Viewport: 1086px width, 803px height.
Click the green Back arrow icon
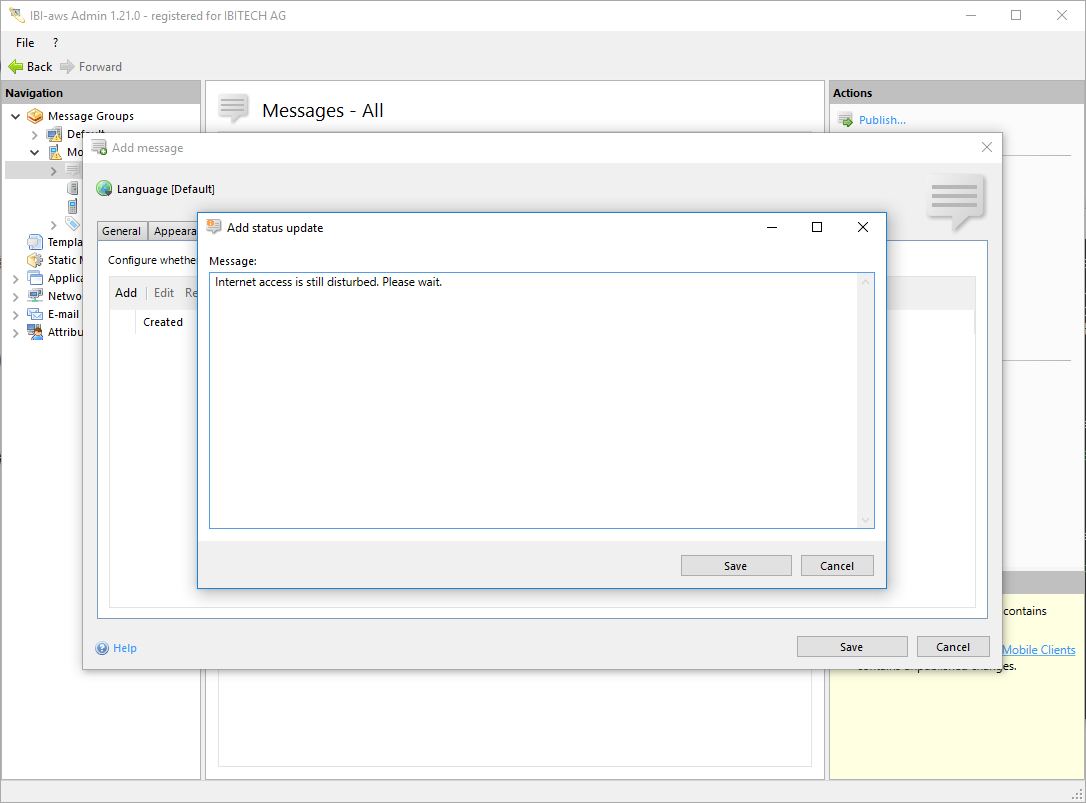coord(15,67)
